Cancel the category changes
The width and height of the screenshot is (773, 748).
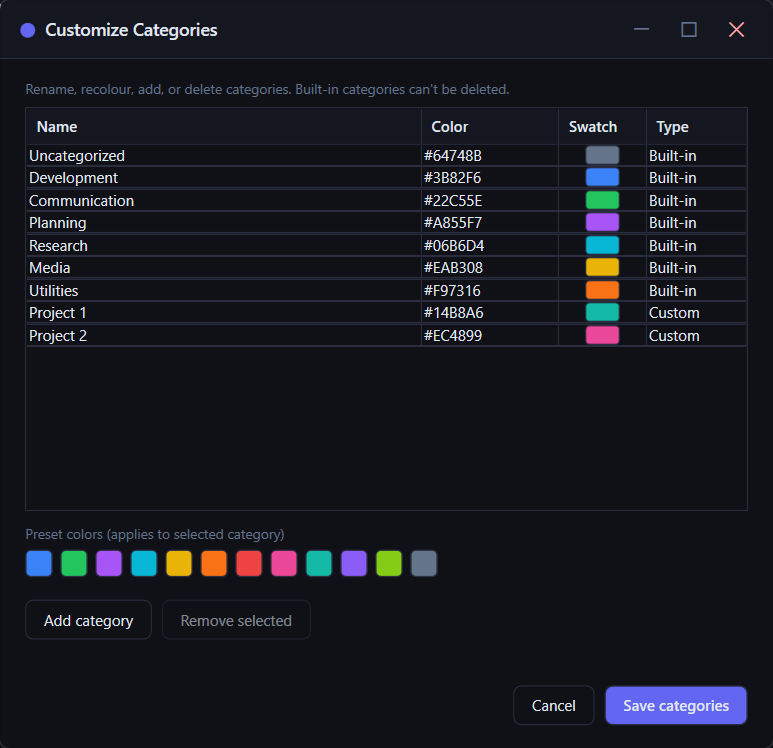(554, 705)
